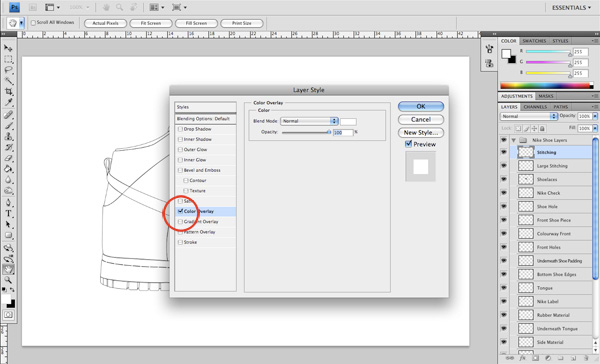
Task: Click OK in Layer Style dialog
Action: click(421, 106)
